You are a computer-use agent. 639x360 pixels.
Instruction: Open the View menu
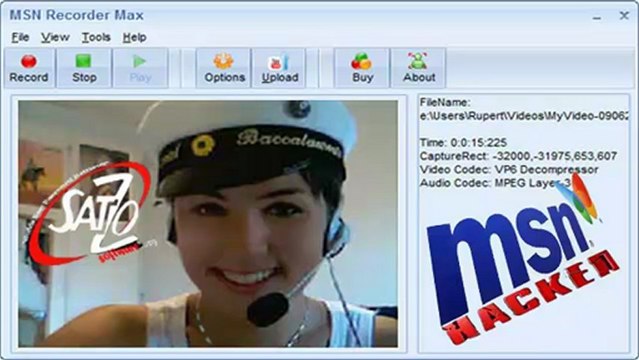point(55,38)
